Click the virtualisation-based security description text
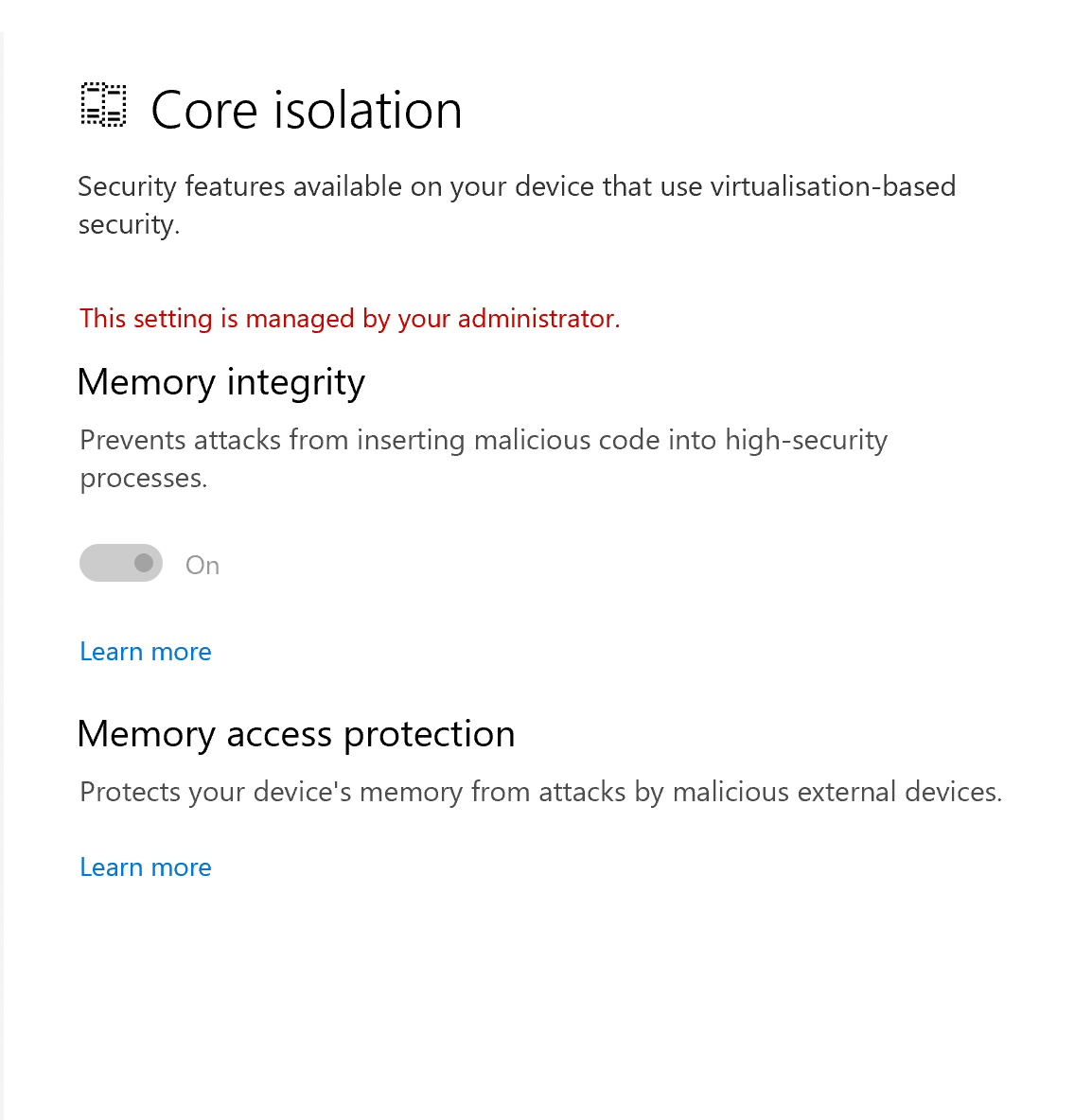 517,204
